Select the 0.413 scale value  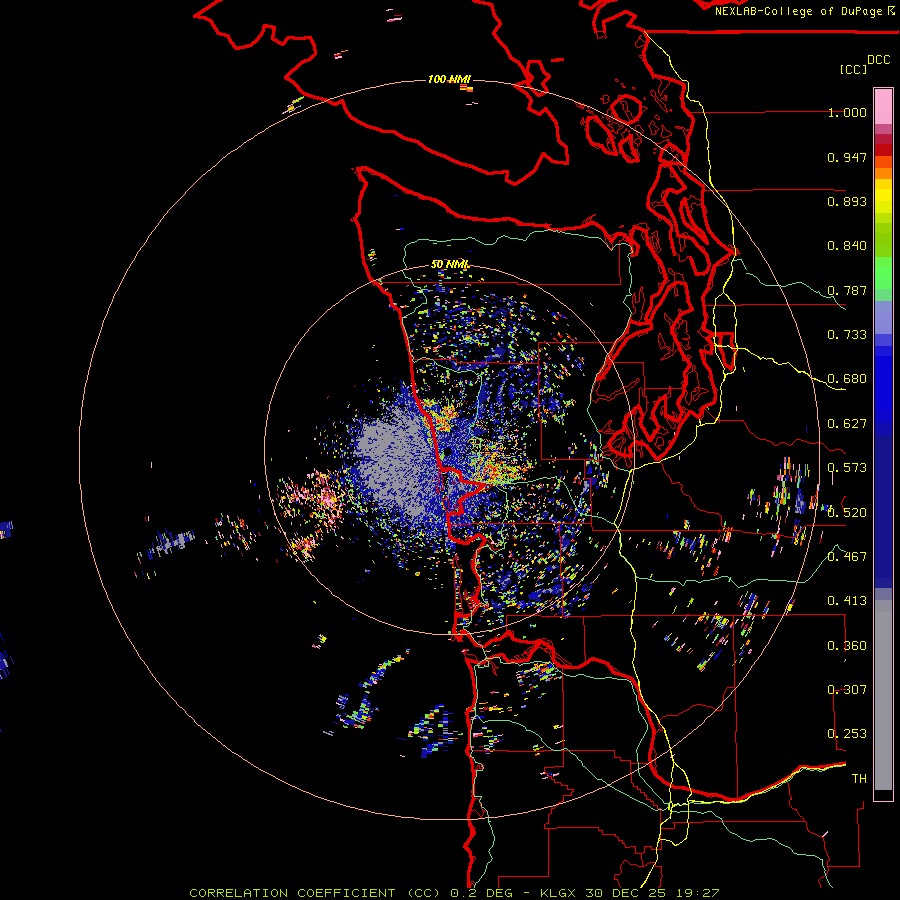pos(847,601)
